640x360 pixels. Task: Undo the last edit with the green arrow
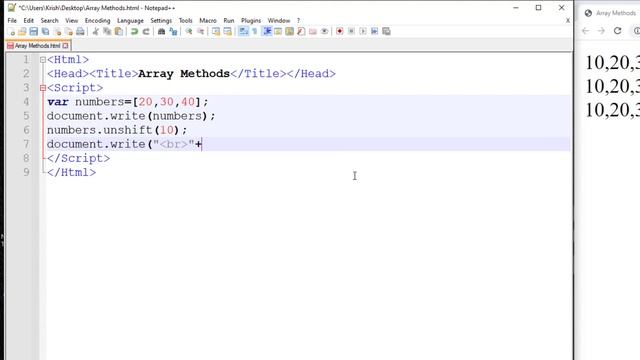point(134,31)
